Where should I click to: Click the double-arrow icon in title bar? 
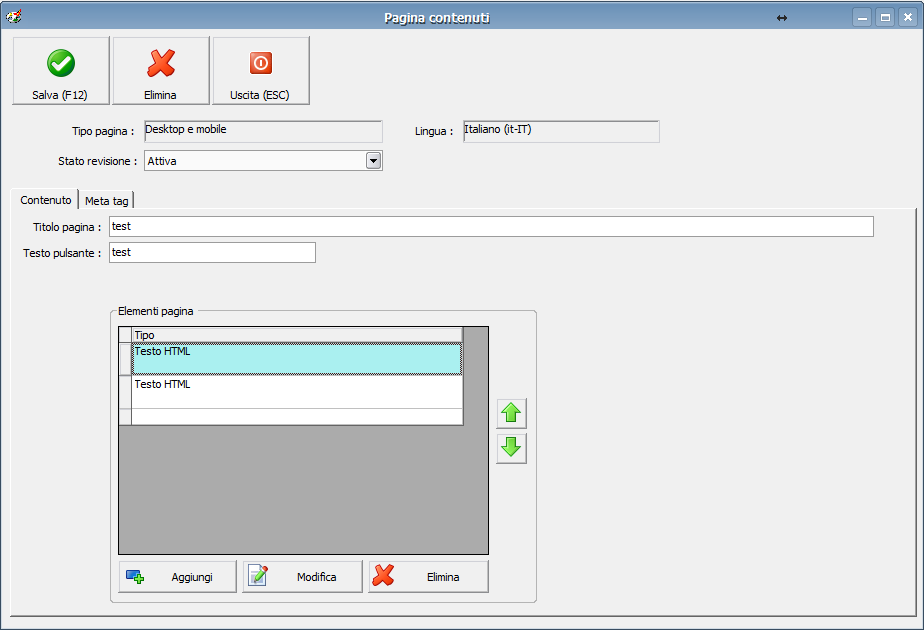coord(782,18)
